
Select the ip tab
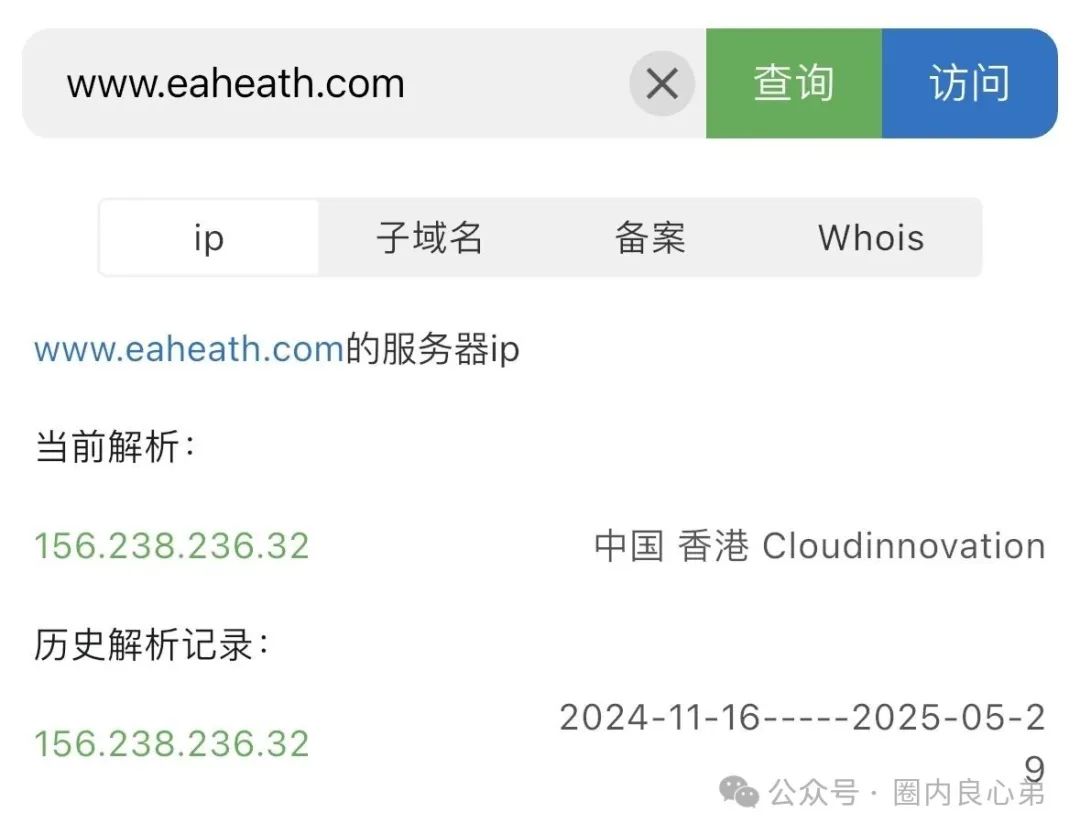(x=209, y=238)
